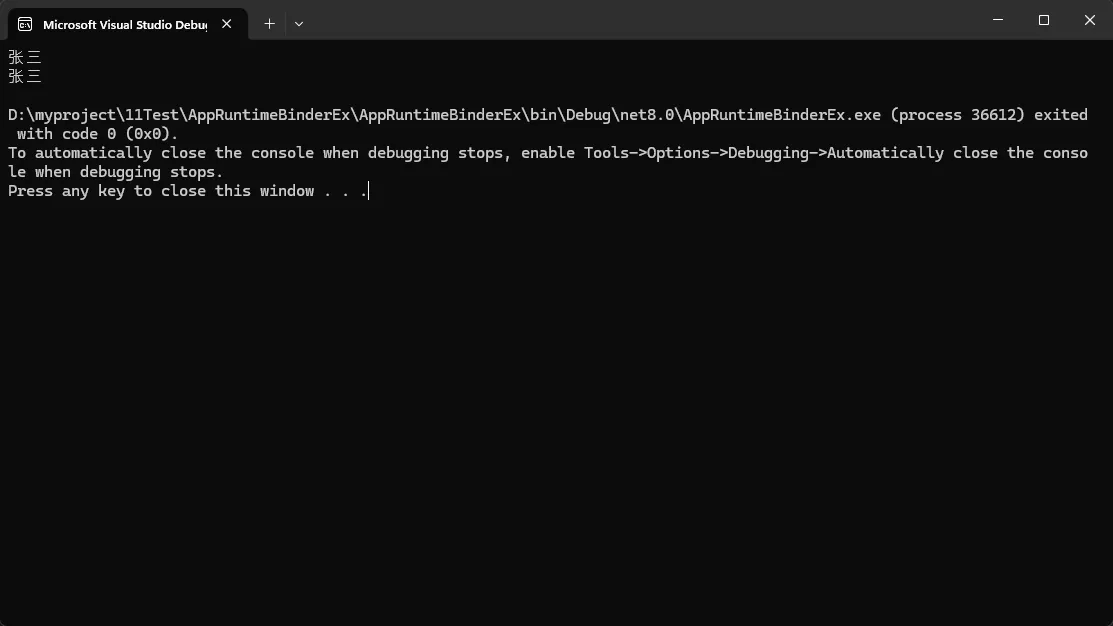Click the terminal icon on the tab
Image resolution: width=1113 pixels, height=626 pixels.
pyautogui.click(x=25, y=24)
